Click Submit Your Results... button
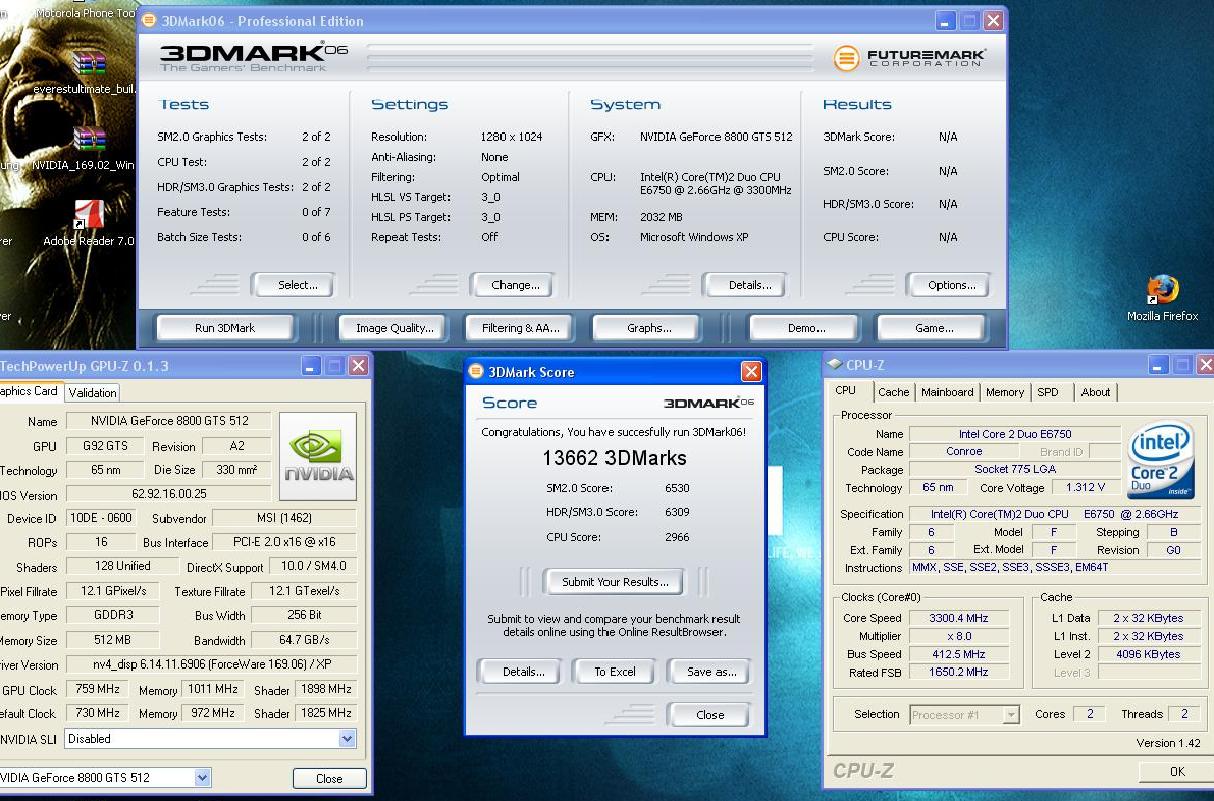Image resolution: width=1214 pixels, height=801 pixels. (x=615, y=582)
